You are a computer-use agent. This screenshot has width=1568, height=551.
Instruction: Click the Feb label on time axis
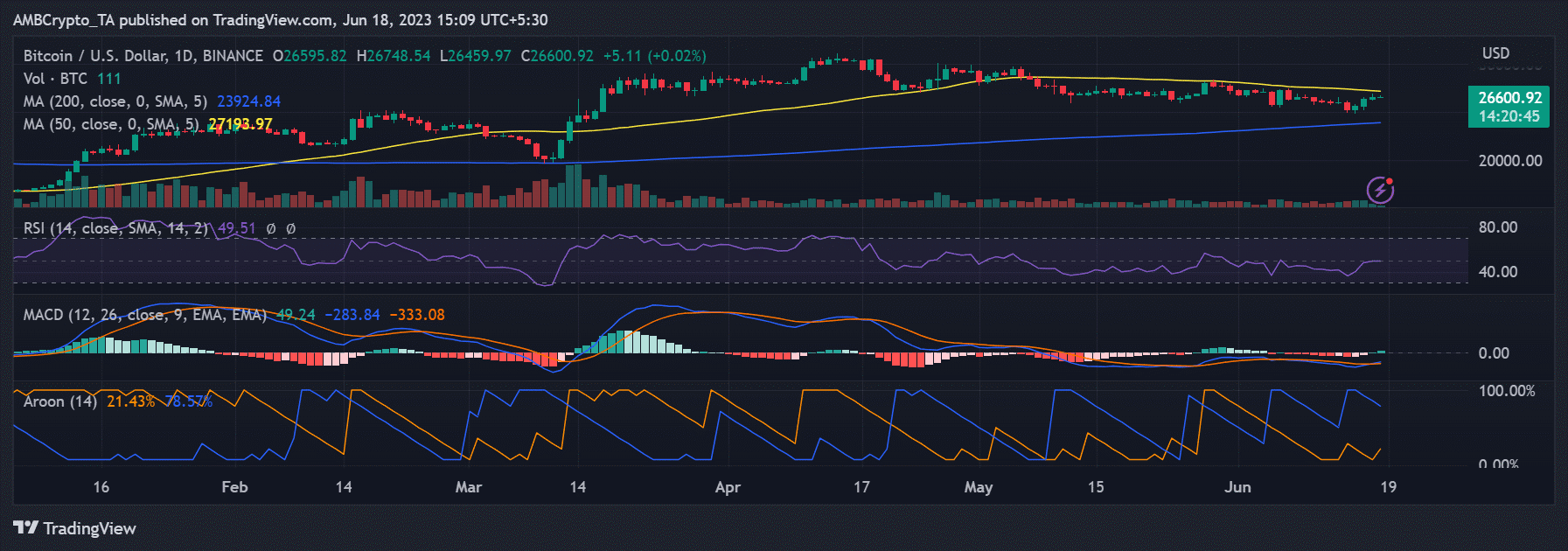tap(234, 487)
